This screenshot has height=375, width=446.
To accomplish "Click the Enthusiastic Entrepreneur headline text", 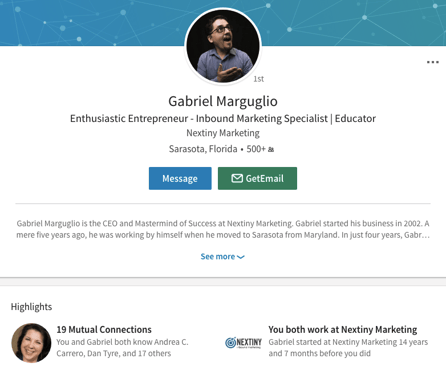I will pos(223,119).
